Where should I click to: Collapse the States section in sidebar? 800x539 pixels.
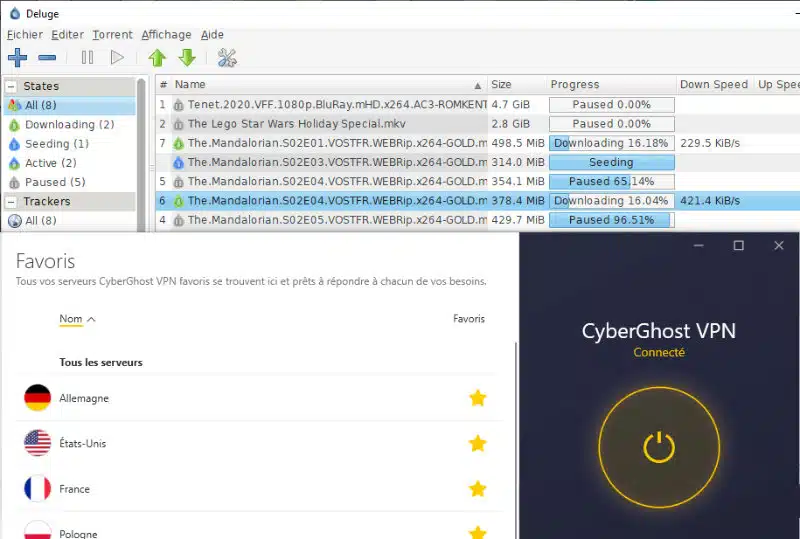(11, 86)
